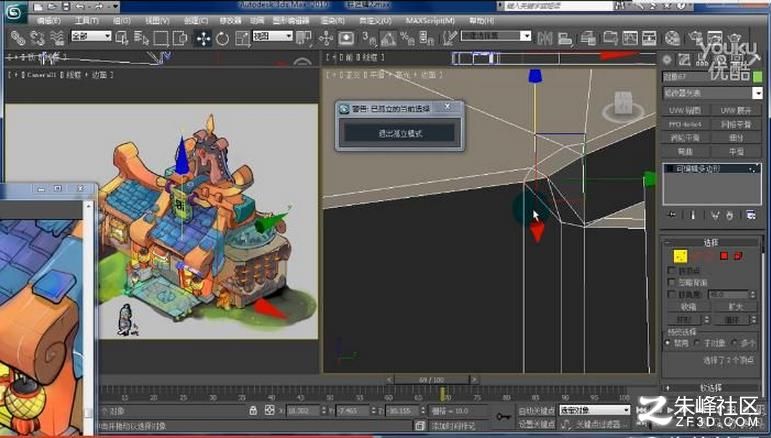This screenshot has height=438, width=771.
Task: Click the Rectangular Selection Region icon
Action: click(161, 38)
